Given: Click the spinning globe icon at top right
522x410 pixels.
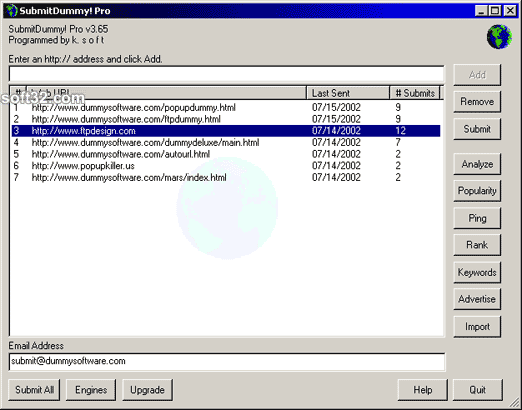Looking at the screenshot, I should (x=499, y=37).
